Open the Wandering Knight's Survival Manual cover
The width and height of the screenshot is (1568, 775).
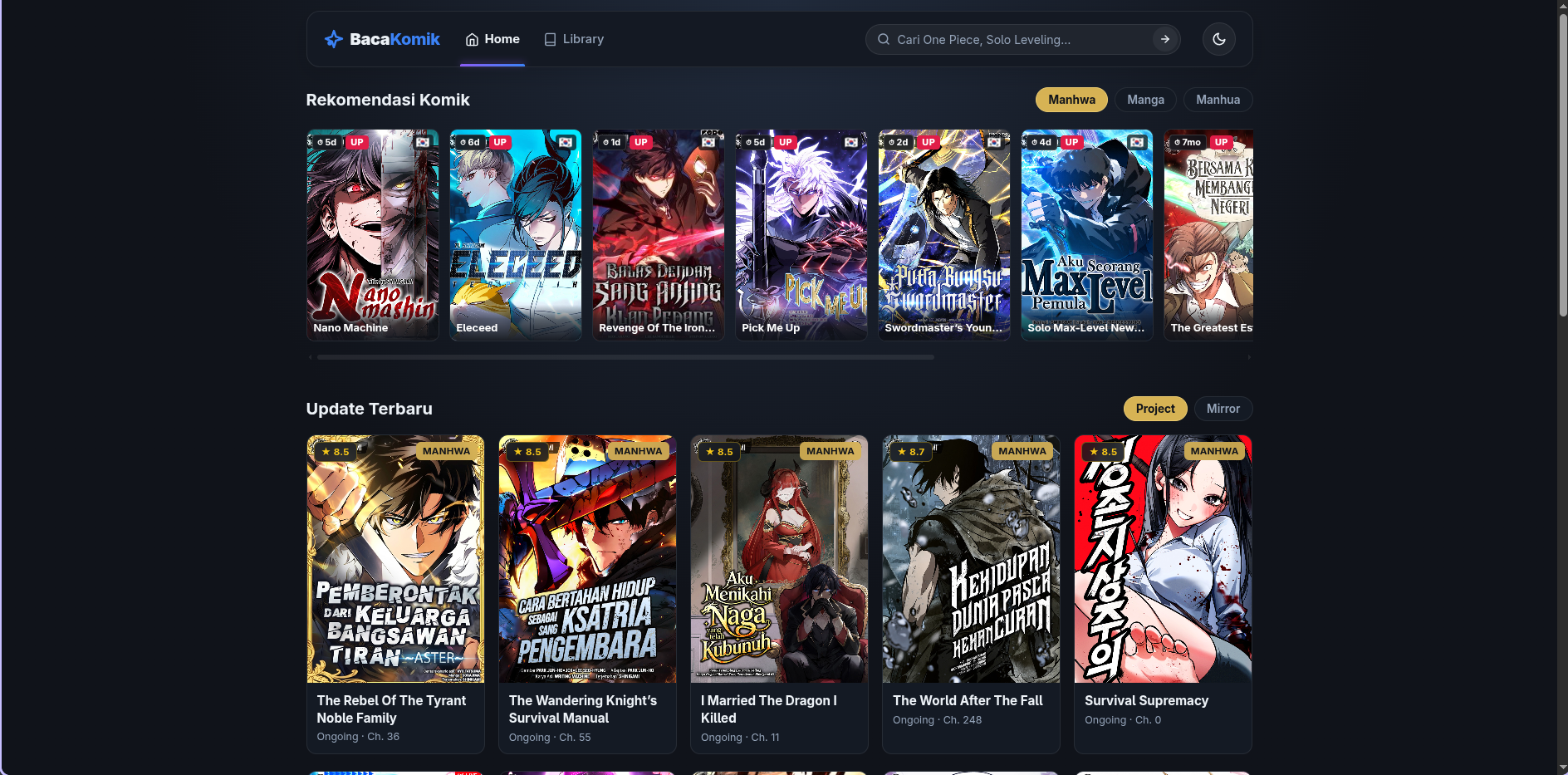coord(587,559)
